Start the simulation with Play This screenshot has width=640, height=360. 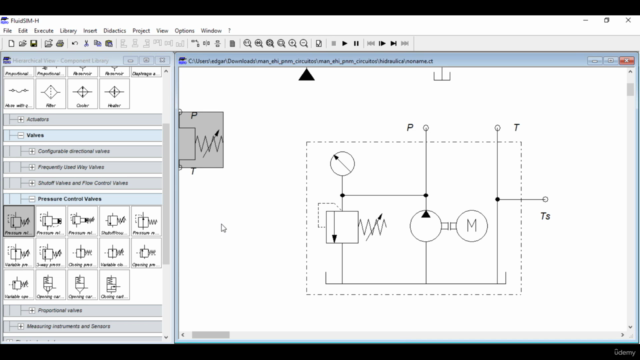pyautogui.click(x=345, y=43)
